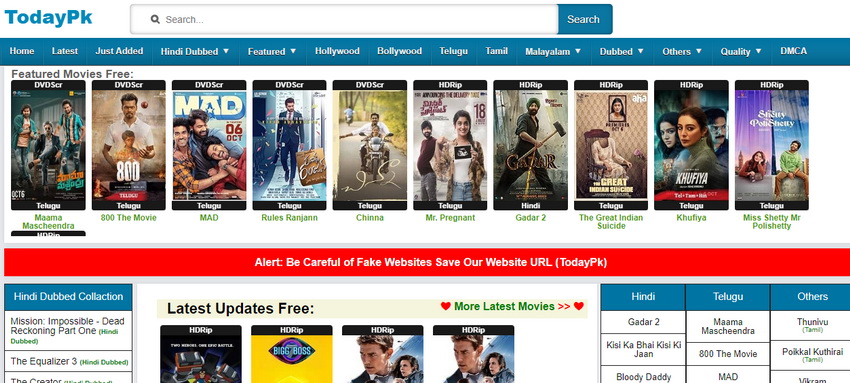Open Maama Mascheendra poster thumbnail
This screenshot has height=383, width=850.
(48, 145)
